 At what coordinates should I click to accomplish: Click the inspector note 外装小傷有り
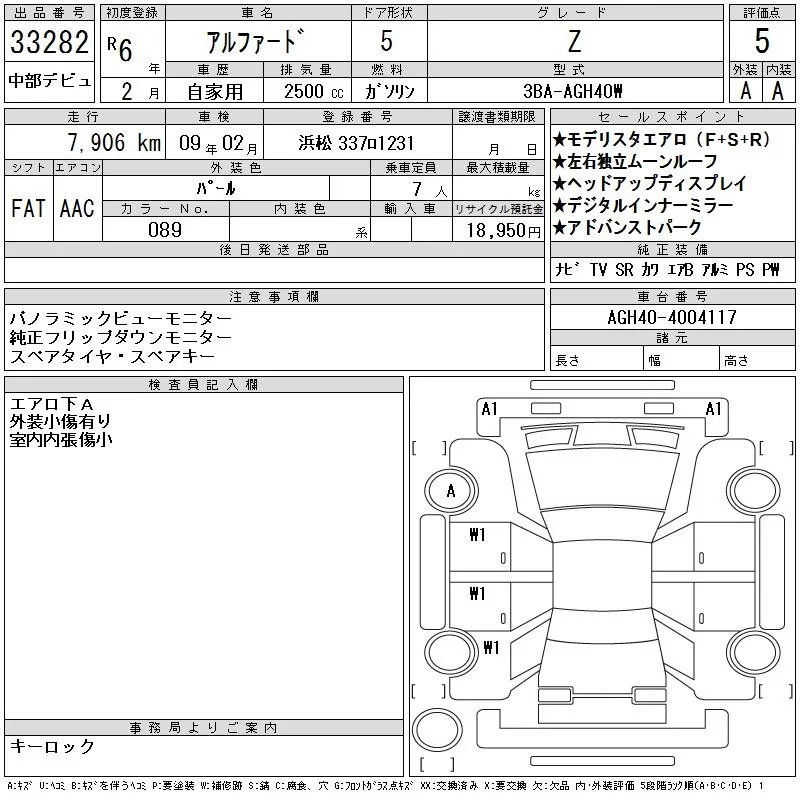tap(61, 421)
